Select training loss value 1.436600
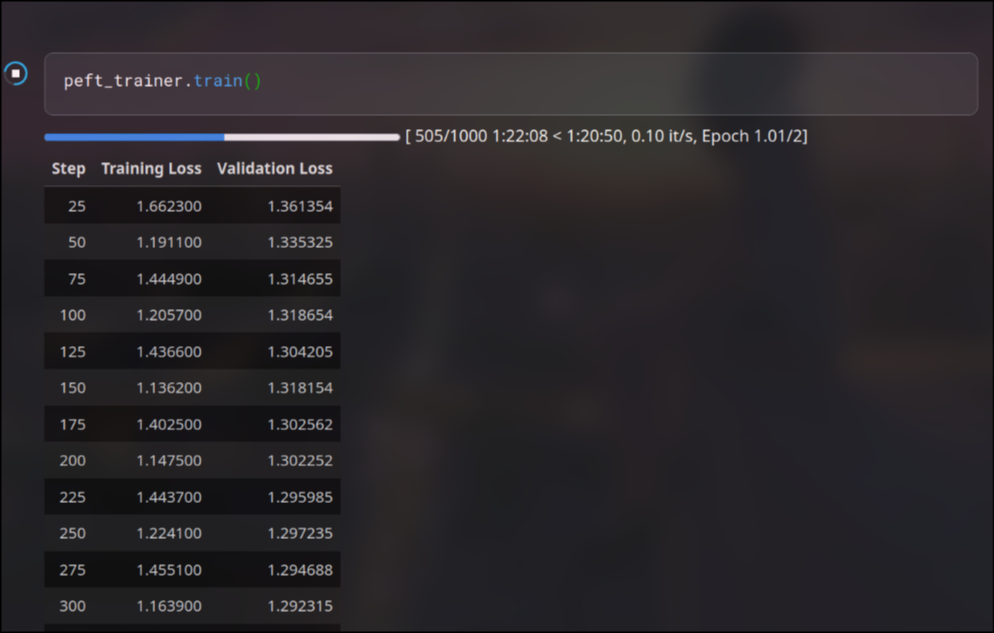 169,352
